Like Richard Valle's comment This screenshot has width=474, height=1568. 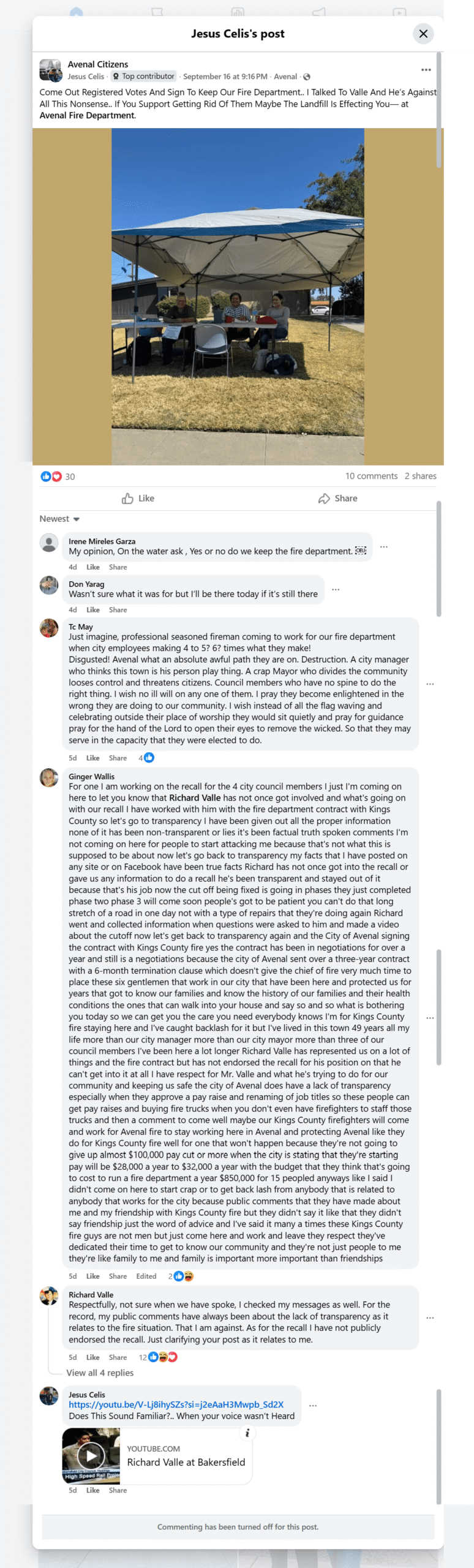click(x=93, y=1357)
